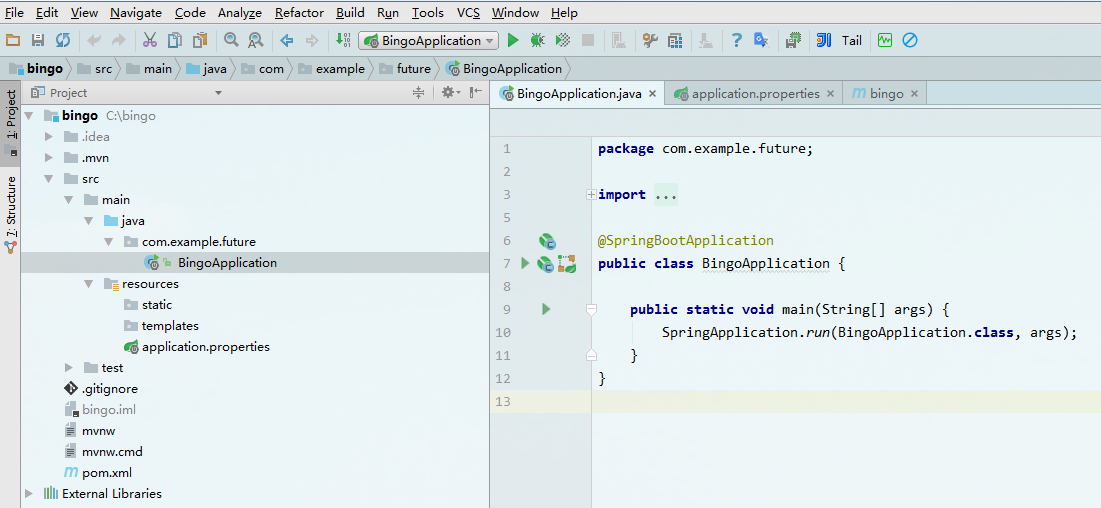Open the Project panel gear settings menu

pyautogui.click(x=450, y=92)
